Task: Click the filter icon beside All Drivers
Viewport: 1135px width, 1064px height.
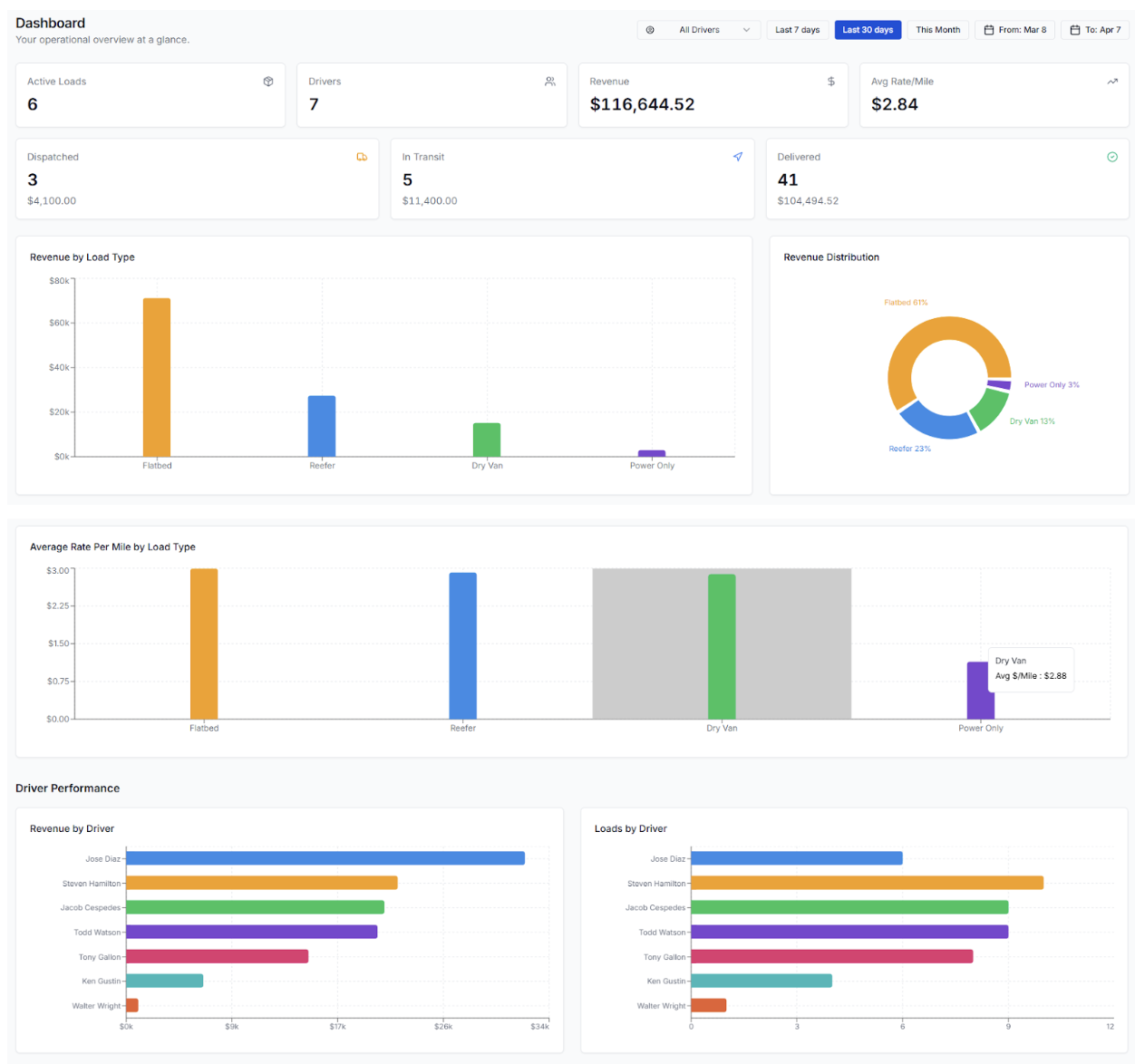Action: pyautogui.click(x=650, y=29)
